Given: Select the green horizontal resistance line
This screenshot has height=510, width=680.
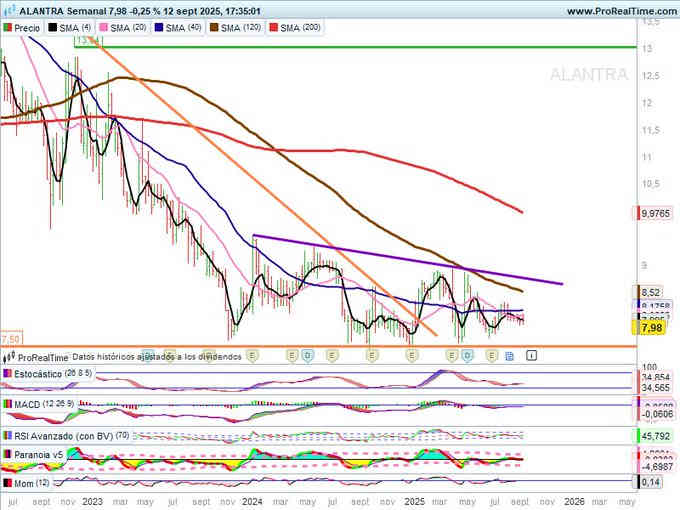Looking at the screenshot, I should click(356, 47).
